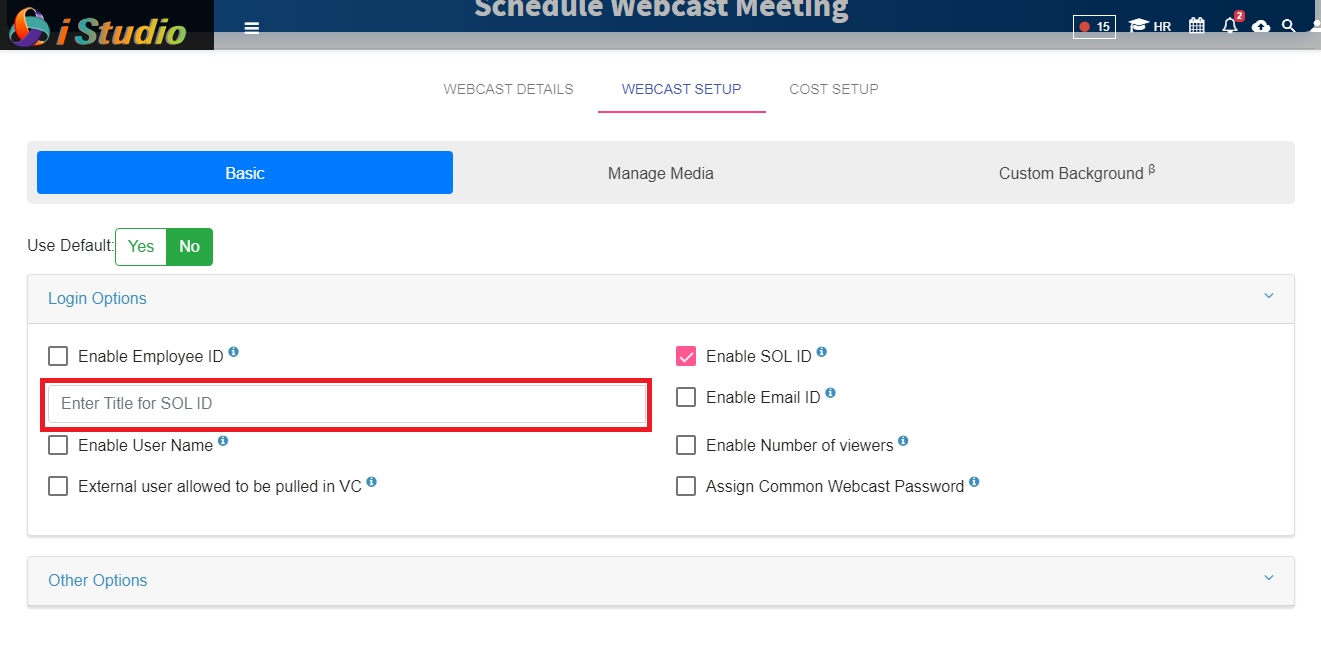Click the cloud upload icon
The height and width of the screenshot is (647, 1321).
1261,26
